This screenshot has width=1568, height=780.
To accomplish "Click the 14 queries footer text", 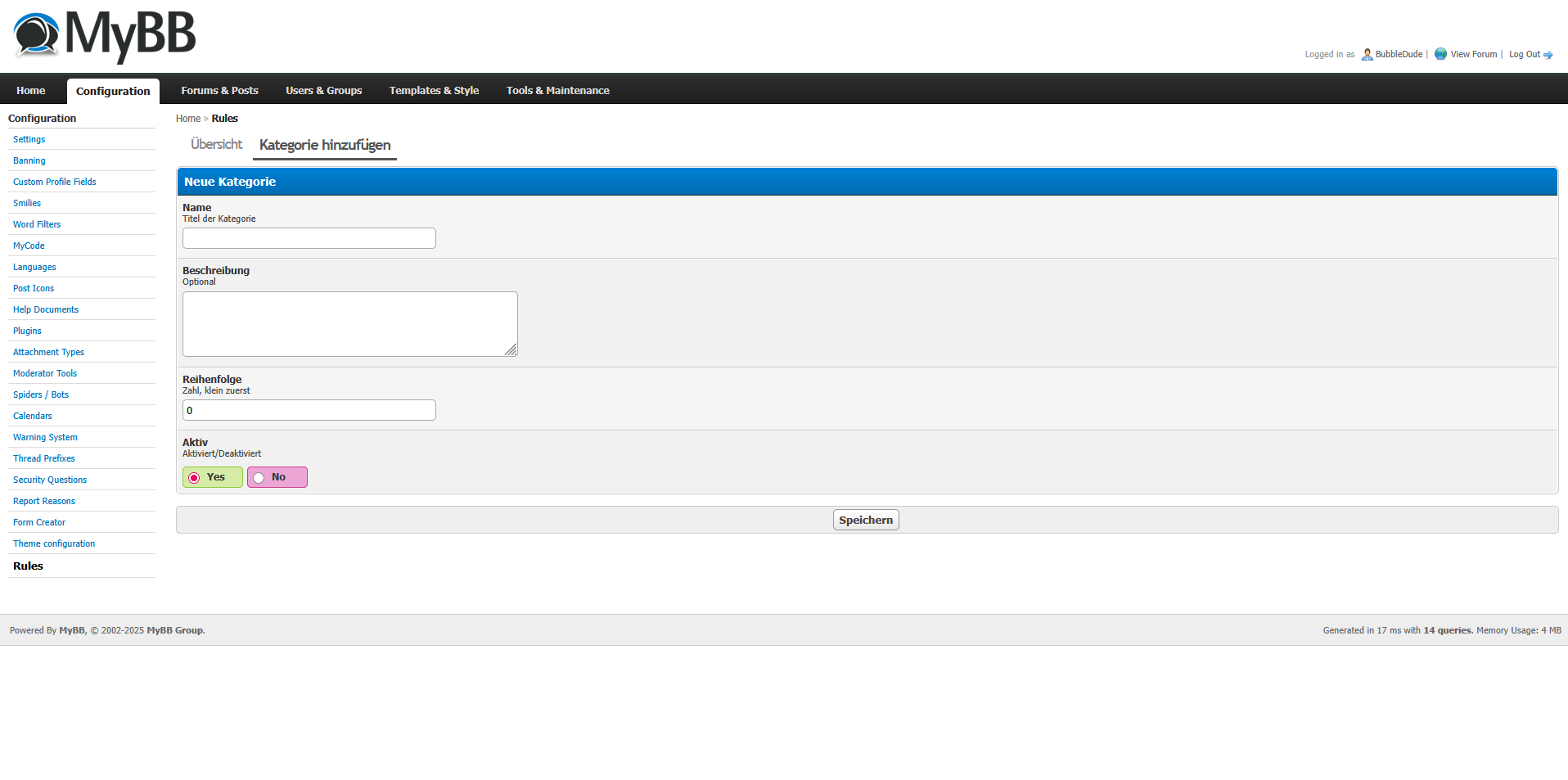I will click(1448, 631).
